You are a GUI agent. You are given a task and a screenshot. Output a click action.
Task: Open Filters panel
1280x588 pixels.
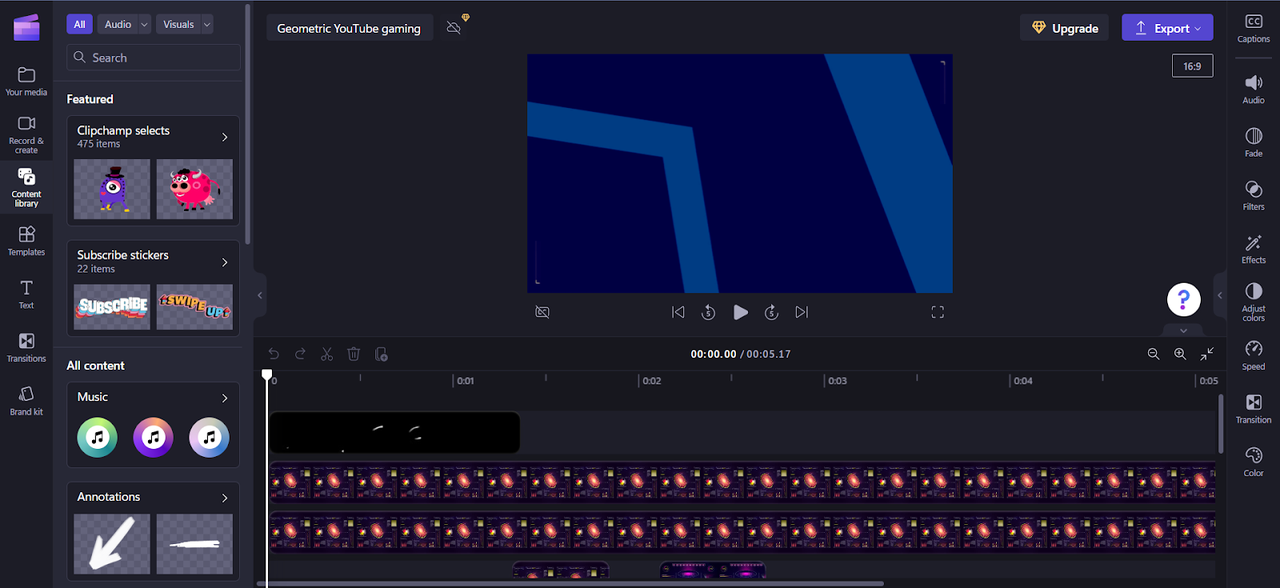tap(1253, 195)
